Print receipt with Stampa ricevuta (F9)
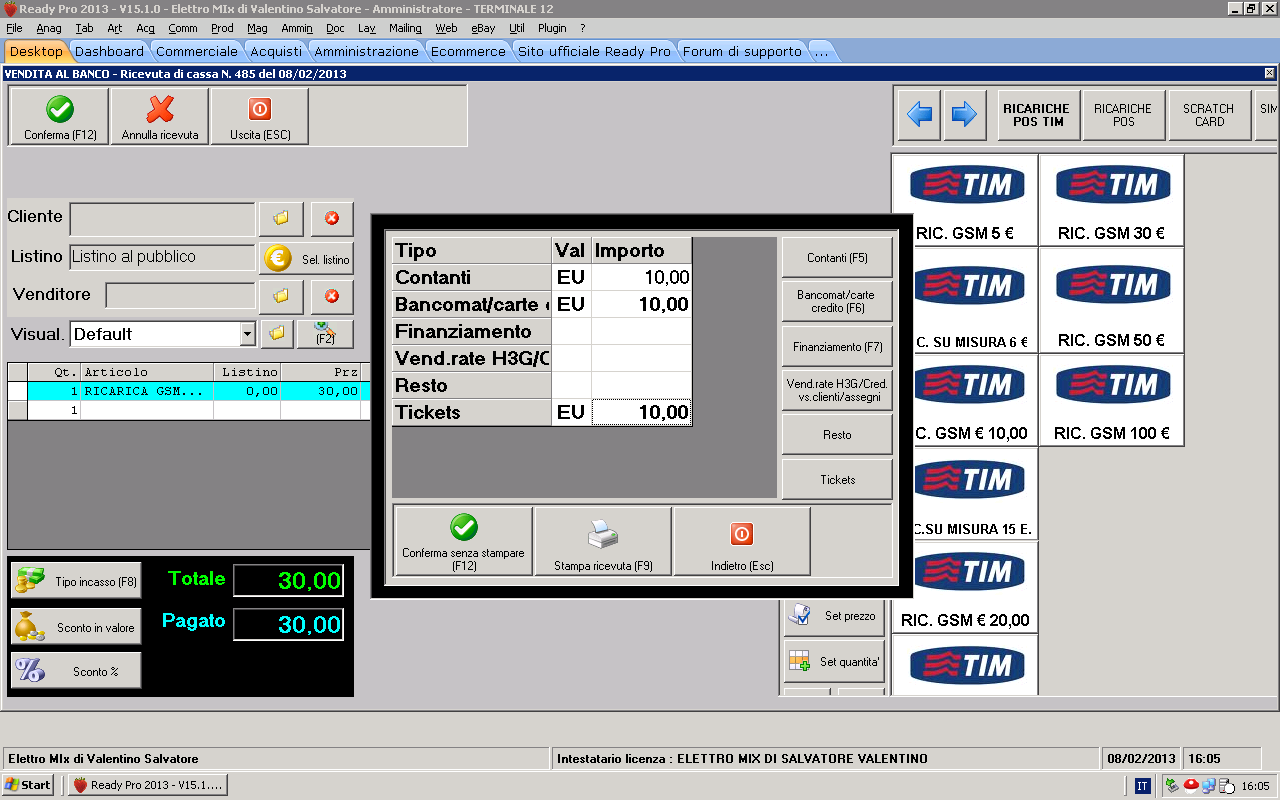This screenshot has width=1280, height=800. point(603,541)
